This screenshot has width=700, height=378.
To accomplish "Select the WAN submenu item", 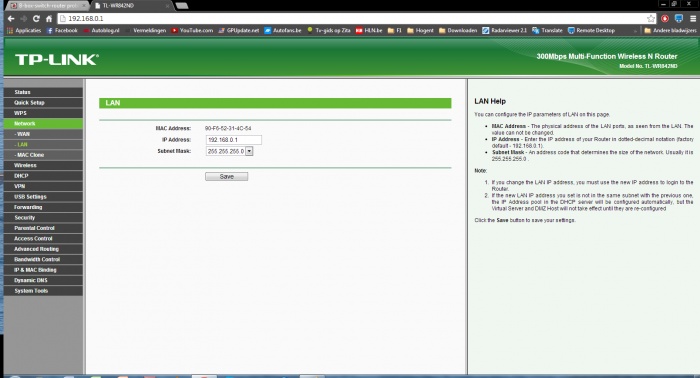I will tap(43, 134).
